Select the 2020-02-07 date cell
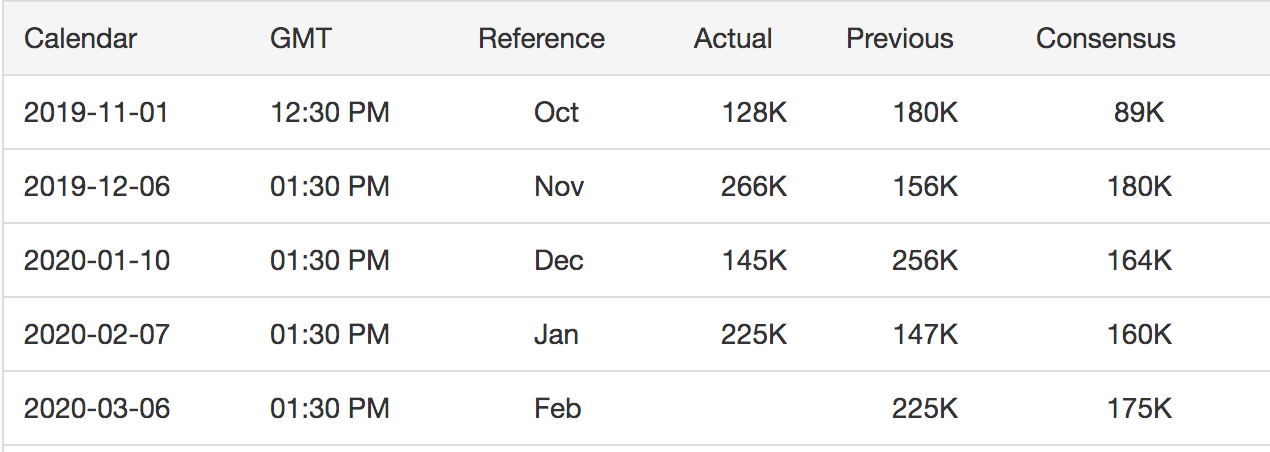The image size is (1270, 452). pyautogui.click(x=97, y=335)
